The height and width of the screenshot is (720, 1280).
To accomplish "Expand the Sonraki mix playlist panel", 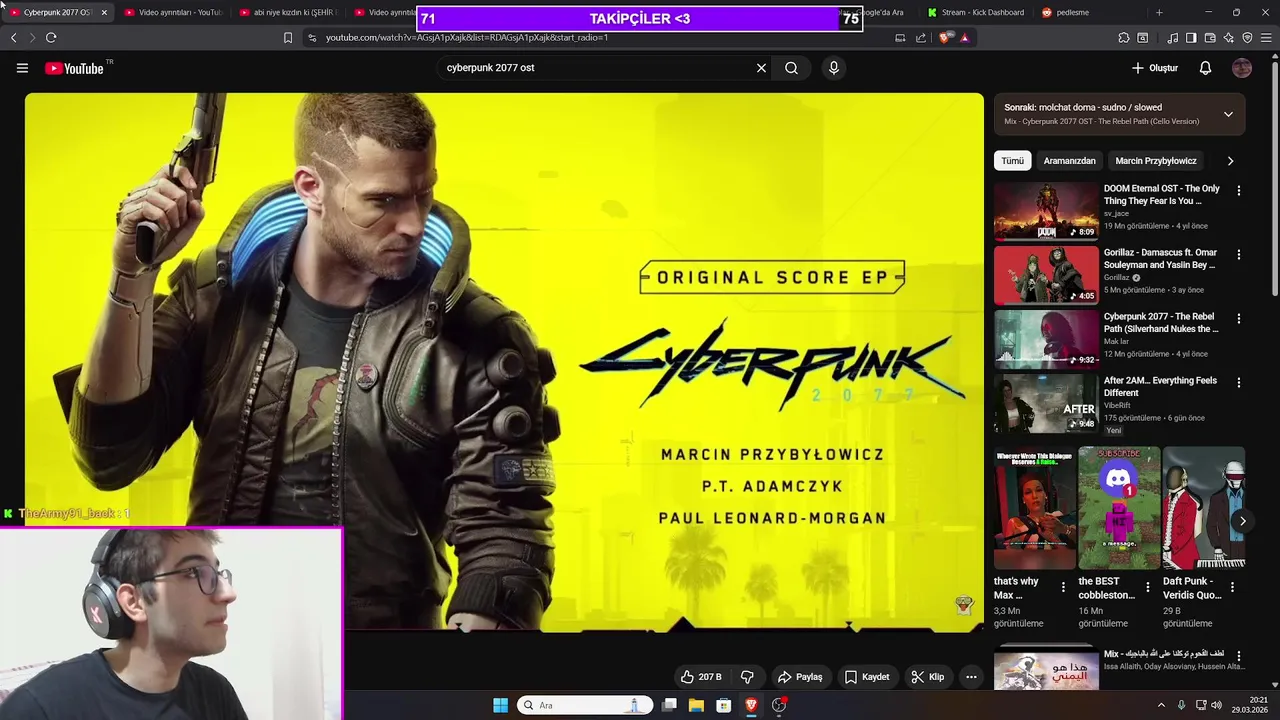I will pos(1228,114).
